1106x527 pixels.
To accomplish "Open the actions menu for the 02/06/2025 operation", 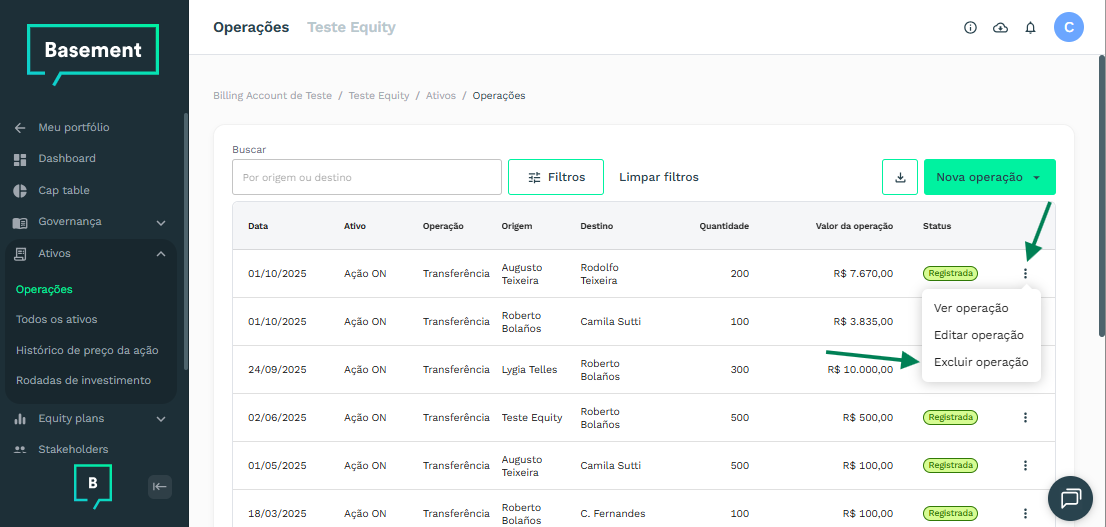I will pyautogui.click(x=1025, y=417).
